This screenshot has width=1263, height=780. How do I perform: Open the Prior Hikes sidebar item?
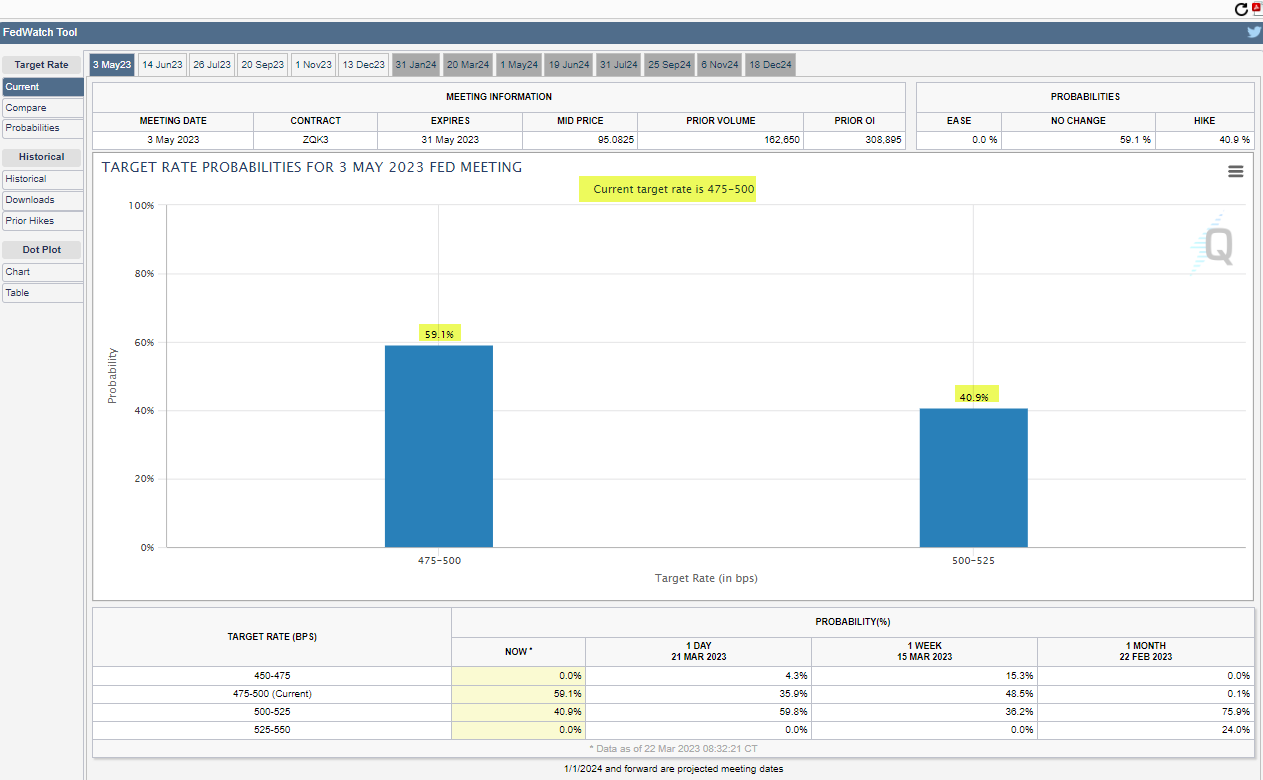[x=42, y=221]
